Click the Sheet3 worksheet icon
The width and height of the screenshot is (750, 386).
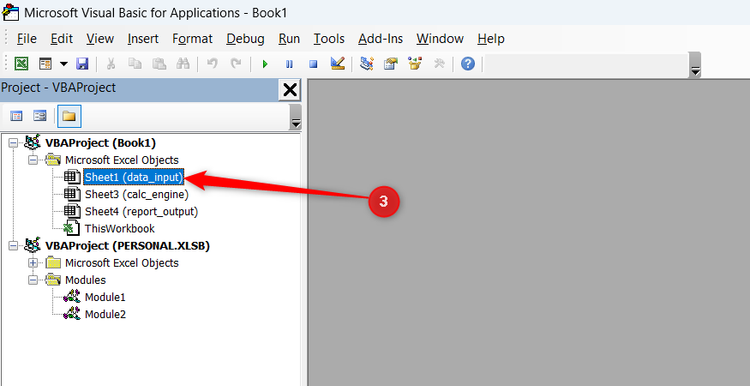[x=73, y=194]
